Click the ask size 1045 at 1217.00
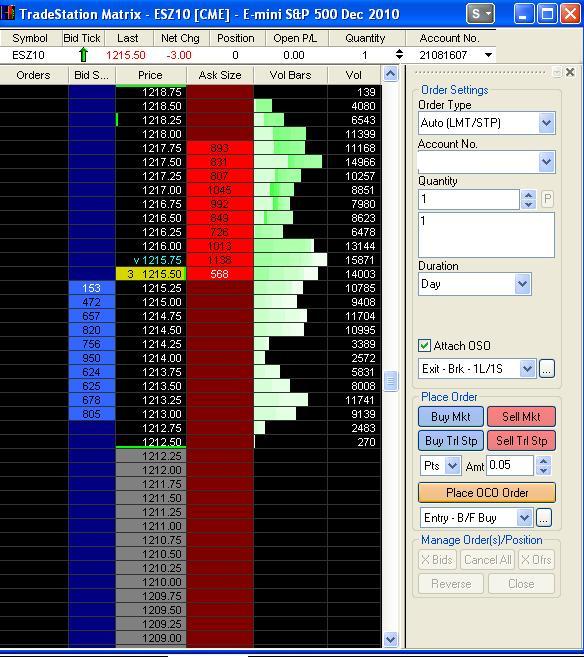 tap(220, 190)
